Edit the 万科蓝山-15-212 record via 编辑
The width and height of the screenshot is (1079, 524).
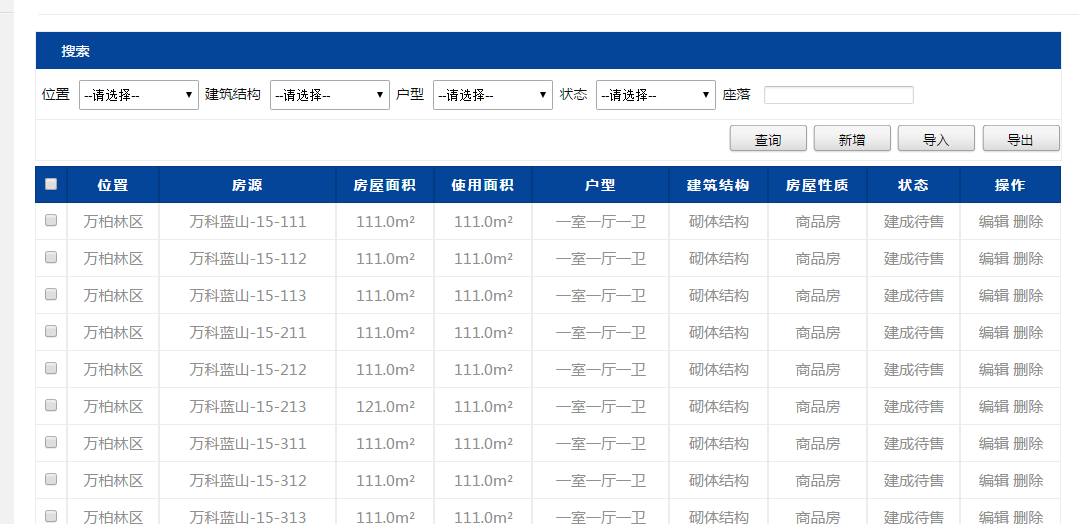[x=994, y=370]
